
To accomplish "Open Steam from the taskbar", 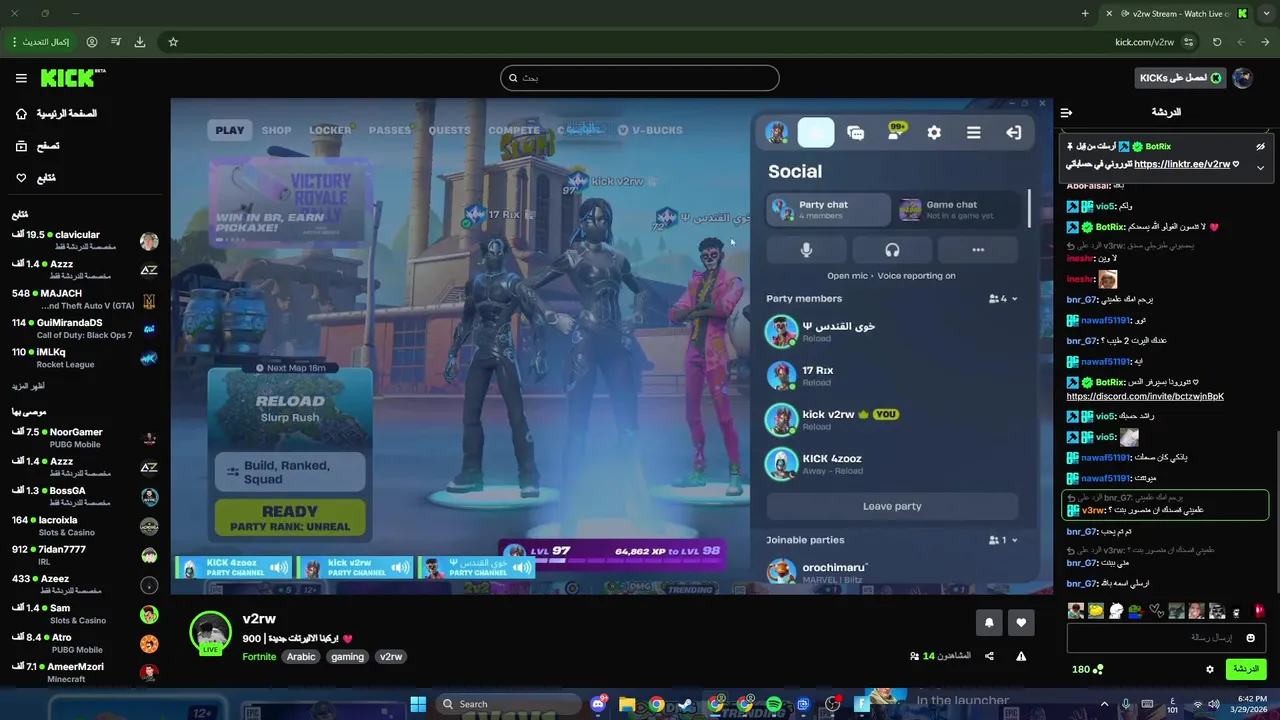I will pyautogui.click(x=686, y=704).
